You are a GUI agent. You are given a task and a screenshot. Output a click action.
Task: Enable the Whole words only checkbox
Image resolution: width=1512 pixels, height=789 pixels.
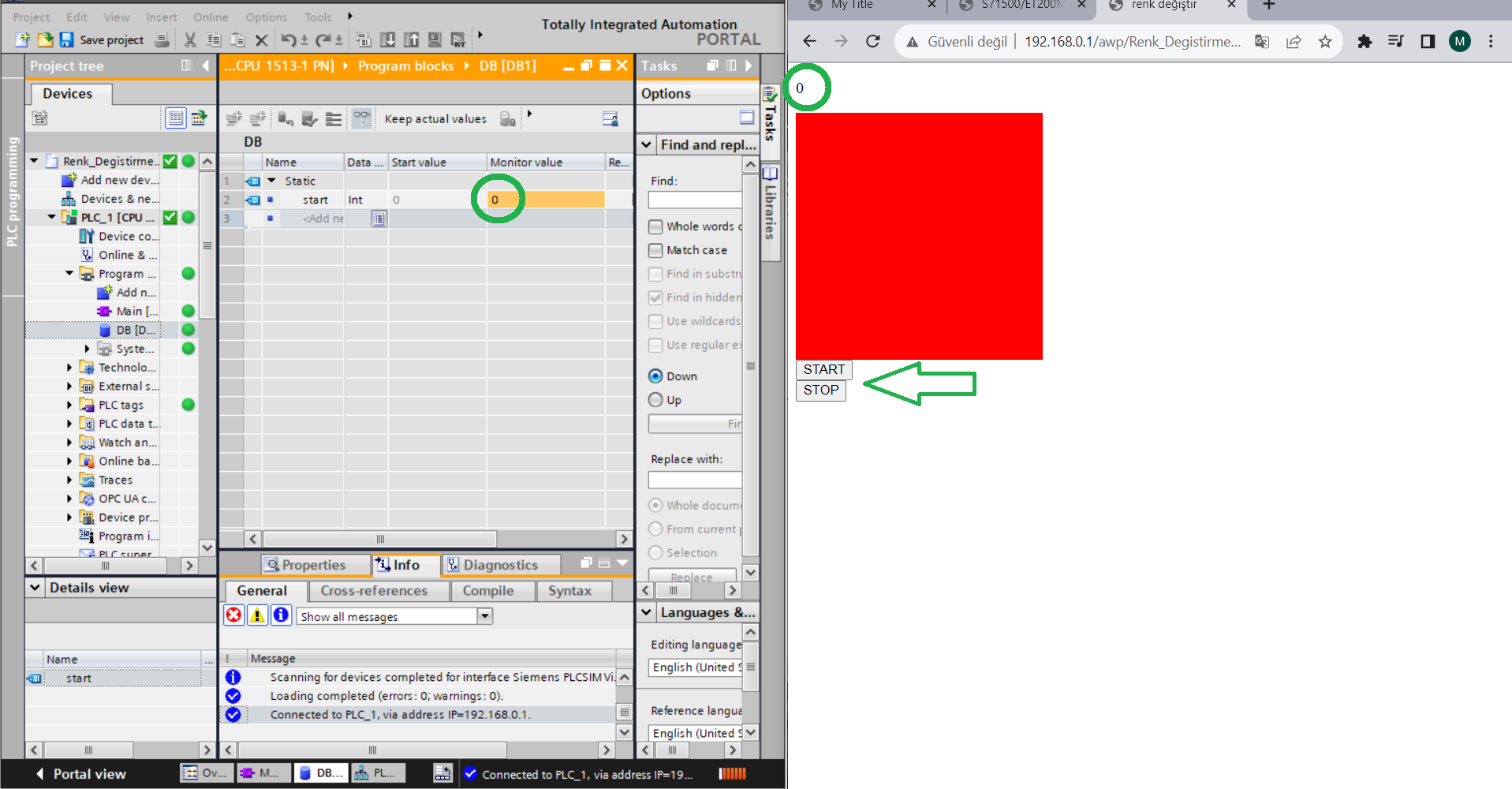tap(655, 227)
